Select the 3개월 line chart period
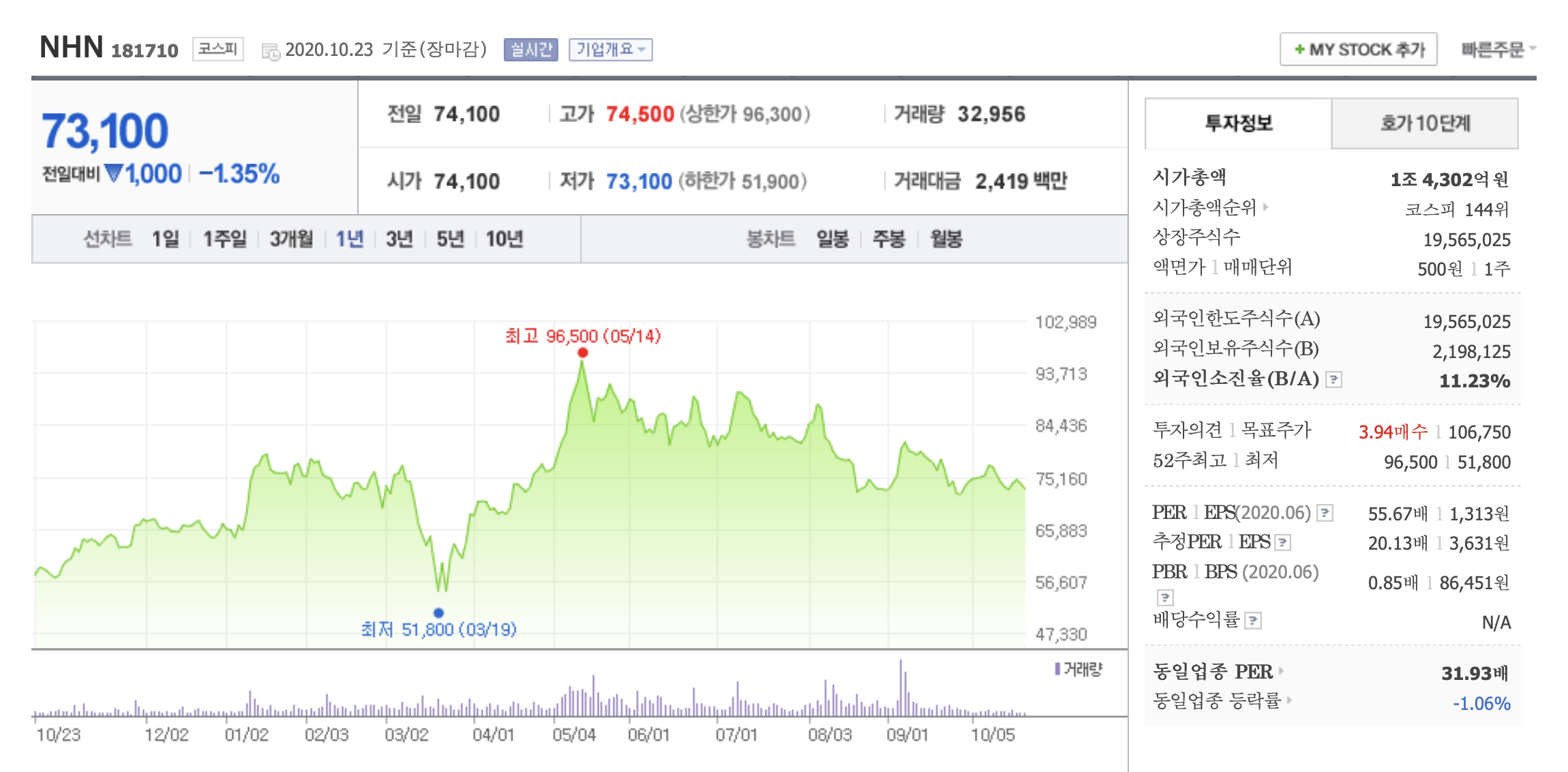Image resolution: width=1568 pixels, height=772 pixels. (x=291, y=239)
